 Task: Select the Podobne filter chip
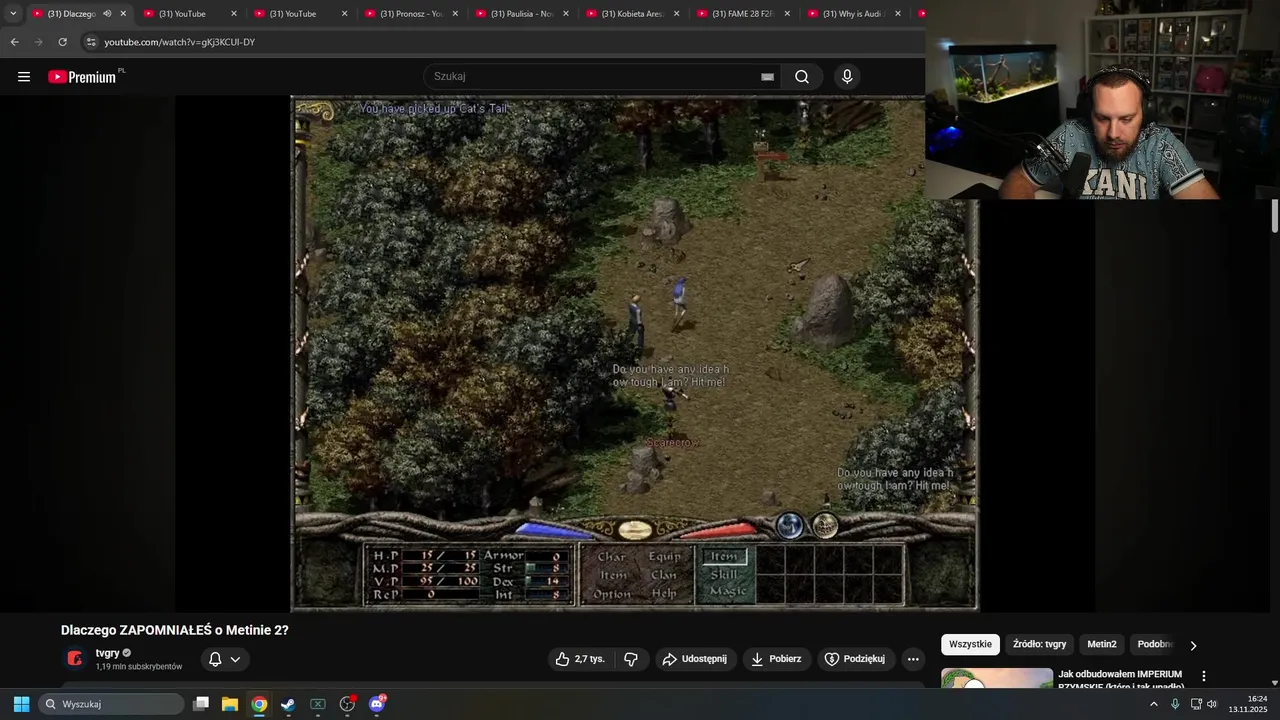[1155, 644]
